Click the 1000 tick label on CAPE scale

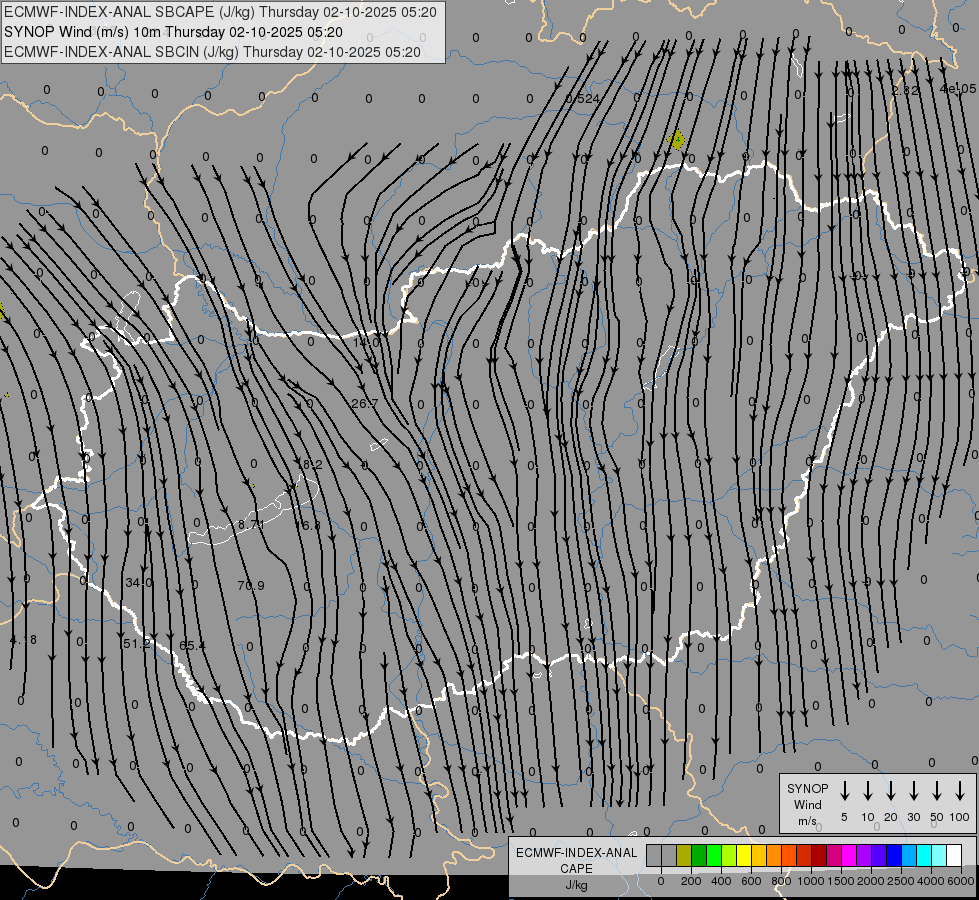coord(810,881)
